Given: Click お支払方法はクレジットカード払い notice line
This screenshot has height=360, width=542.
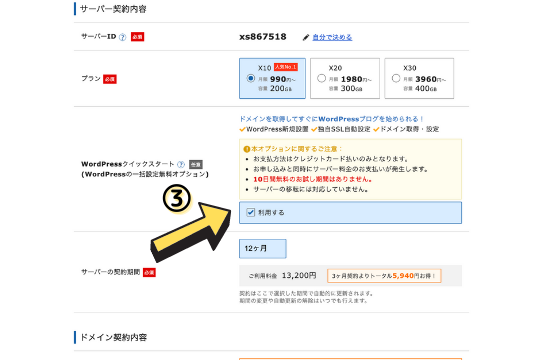Looking at the screenshot, I should point(331,159).
